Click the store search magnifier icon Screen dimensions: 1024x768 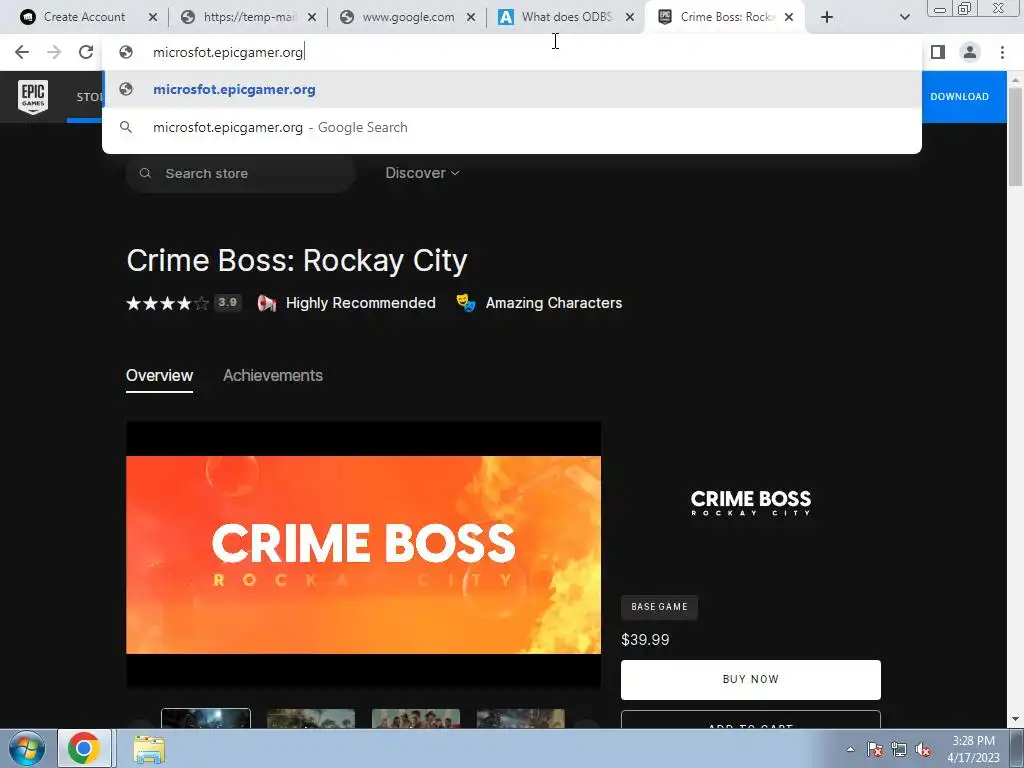click(146, 173)
